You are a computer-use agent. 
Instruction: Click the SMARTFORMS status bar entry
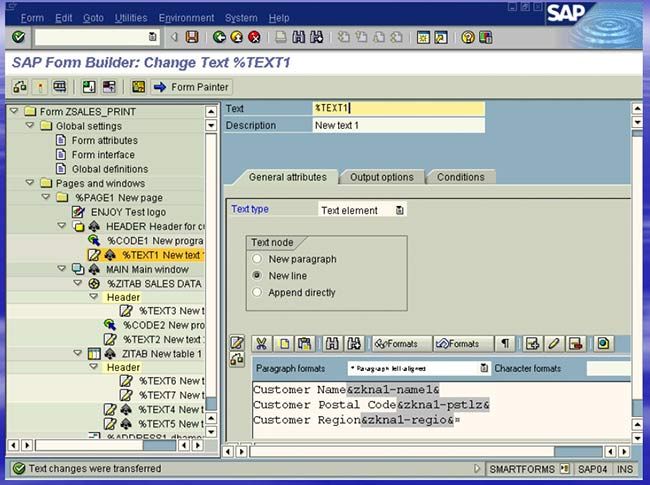pos(521,469)
